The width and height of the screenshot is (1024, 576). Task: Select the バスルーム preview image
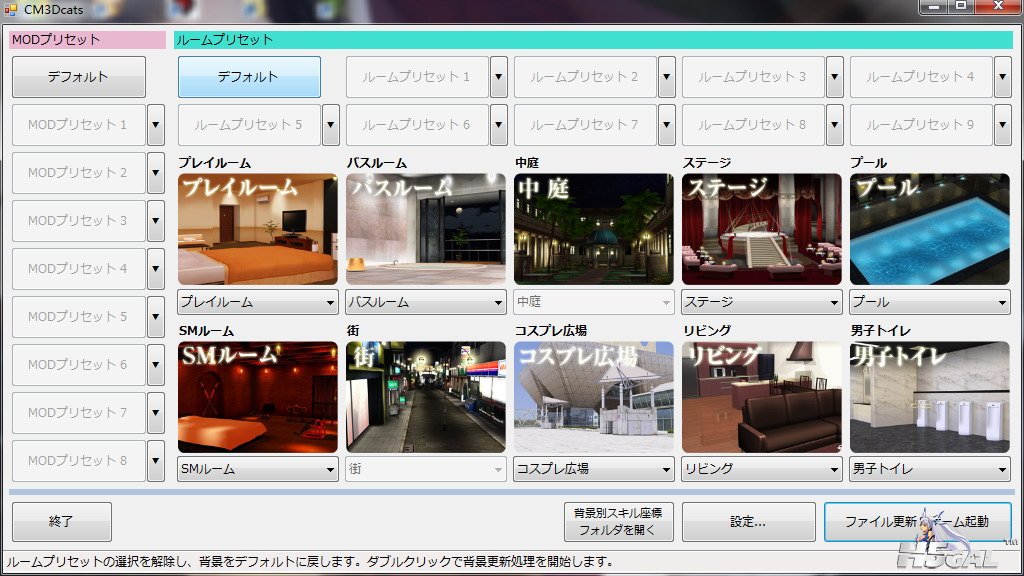(426, 229)
